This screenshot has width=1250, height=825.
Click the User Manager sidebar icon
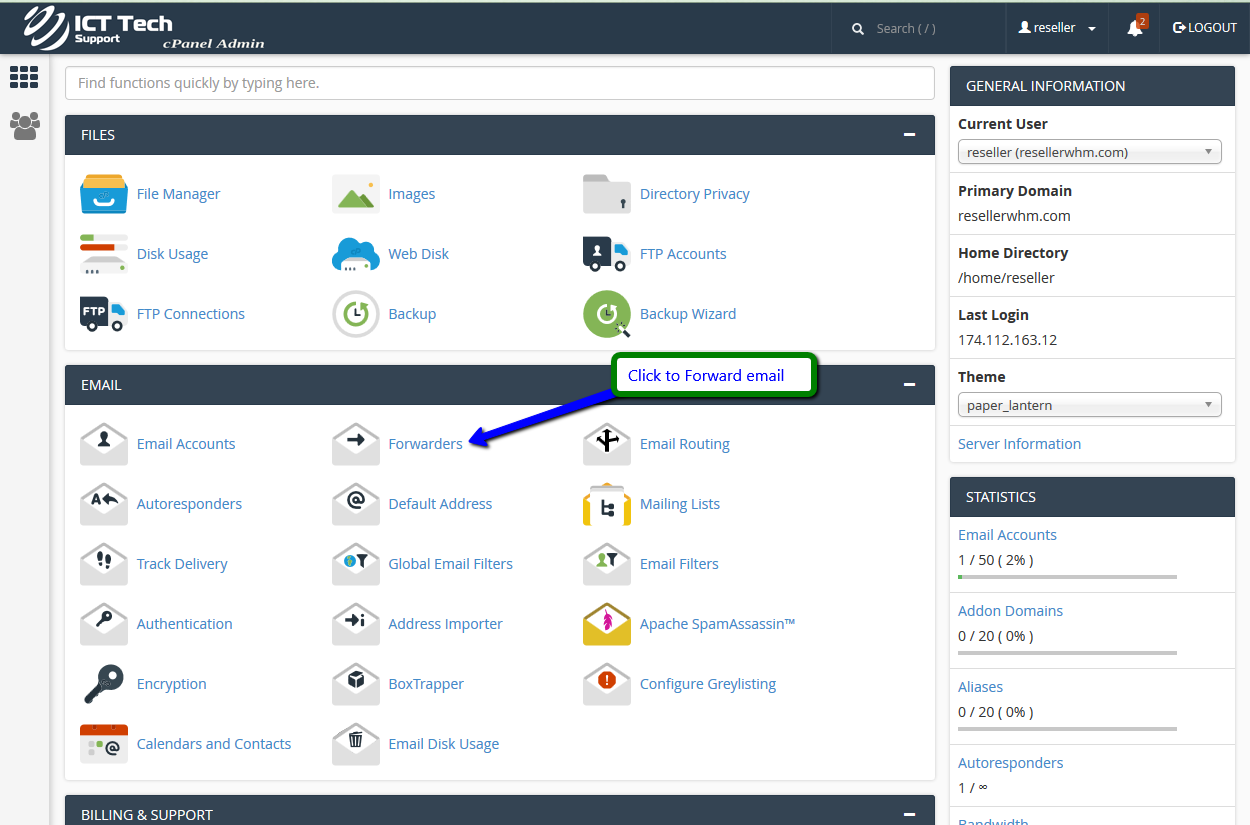[24, 125]
